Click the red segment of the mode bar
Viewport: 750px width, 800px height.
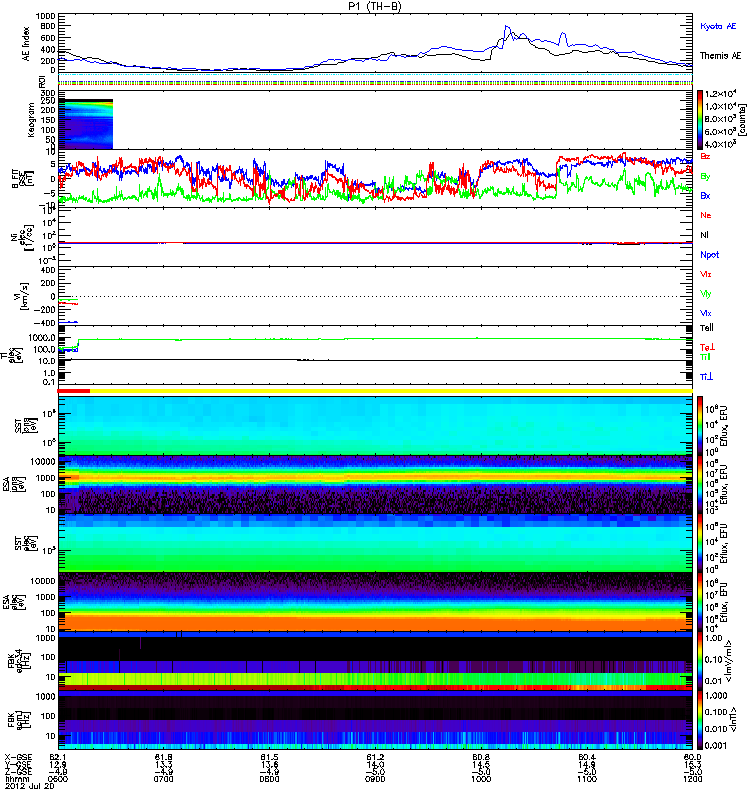point(74,391)
